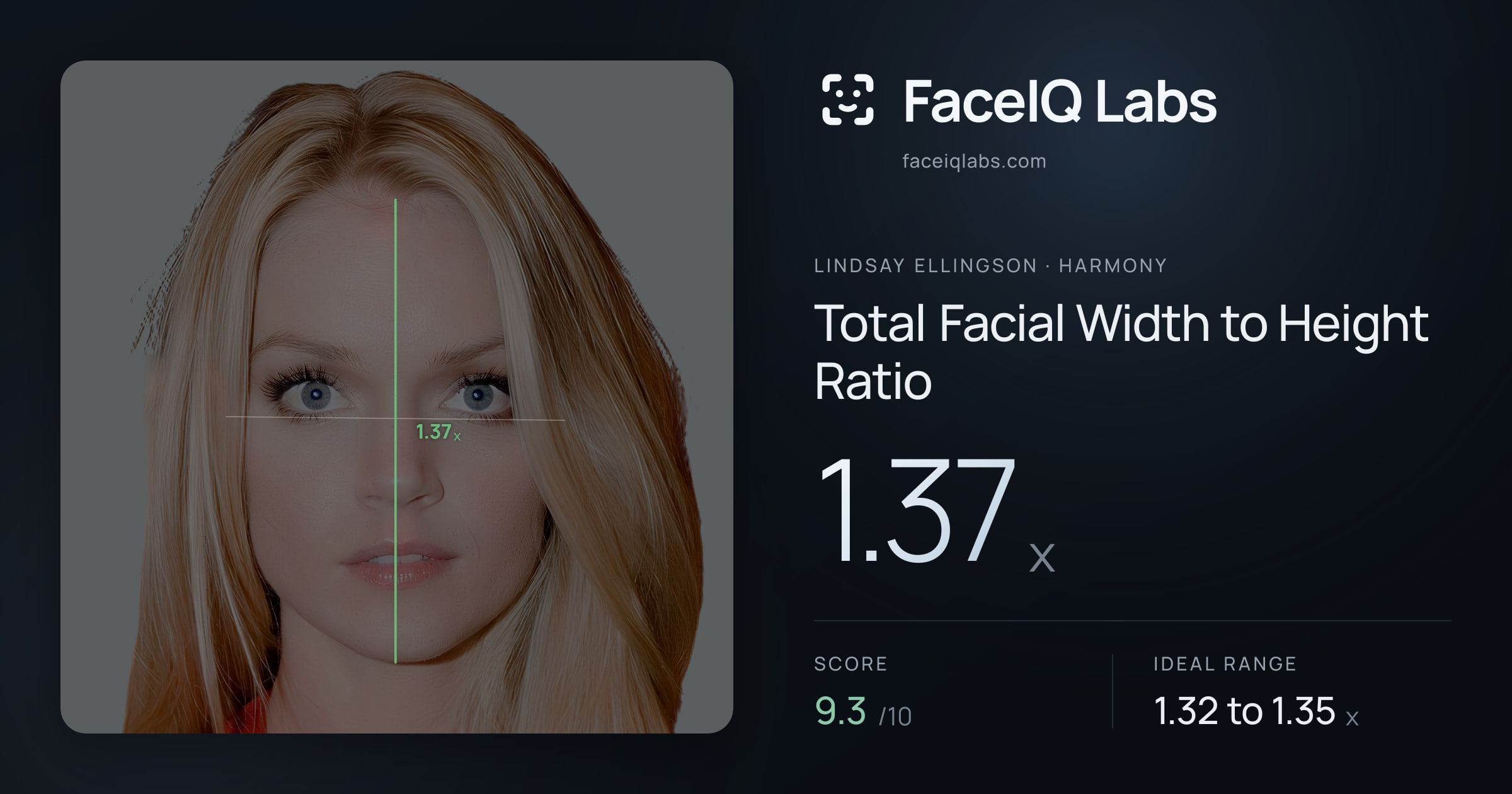Image resolution: width=1512 pixels, height=794 pixels.
Task: Click the green 1.37x label on the photo
Action: pos(438,432)
